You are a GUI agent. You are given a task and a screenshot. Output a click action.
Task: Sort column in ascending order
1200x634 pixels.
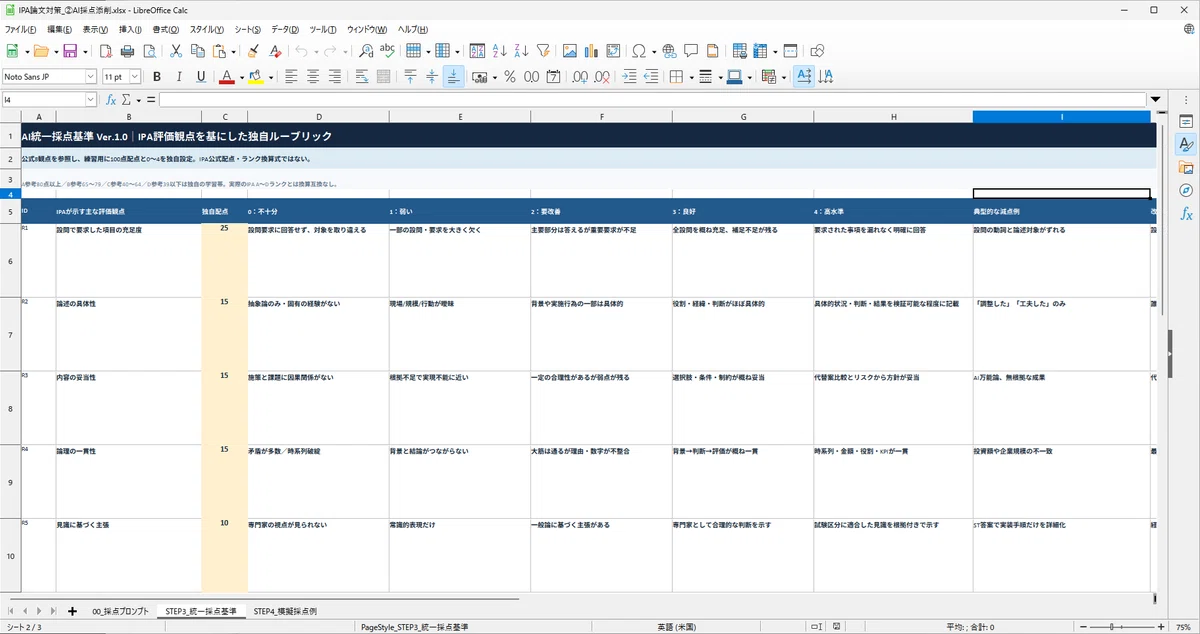499,51
